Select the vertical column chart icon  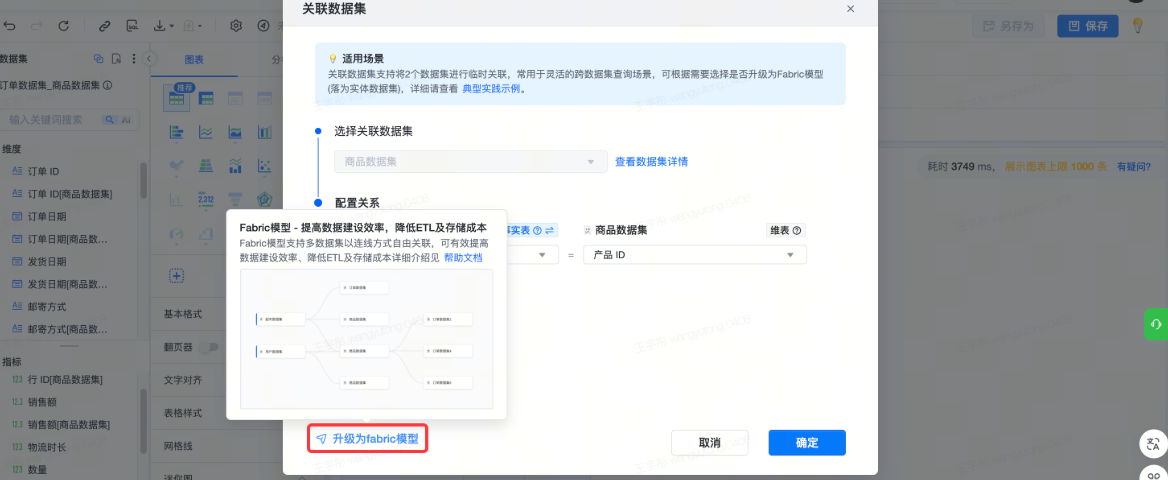[x=264, y=133]
